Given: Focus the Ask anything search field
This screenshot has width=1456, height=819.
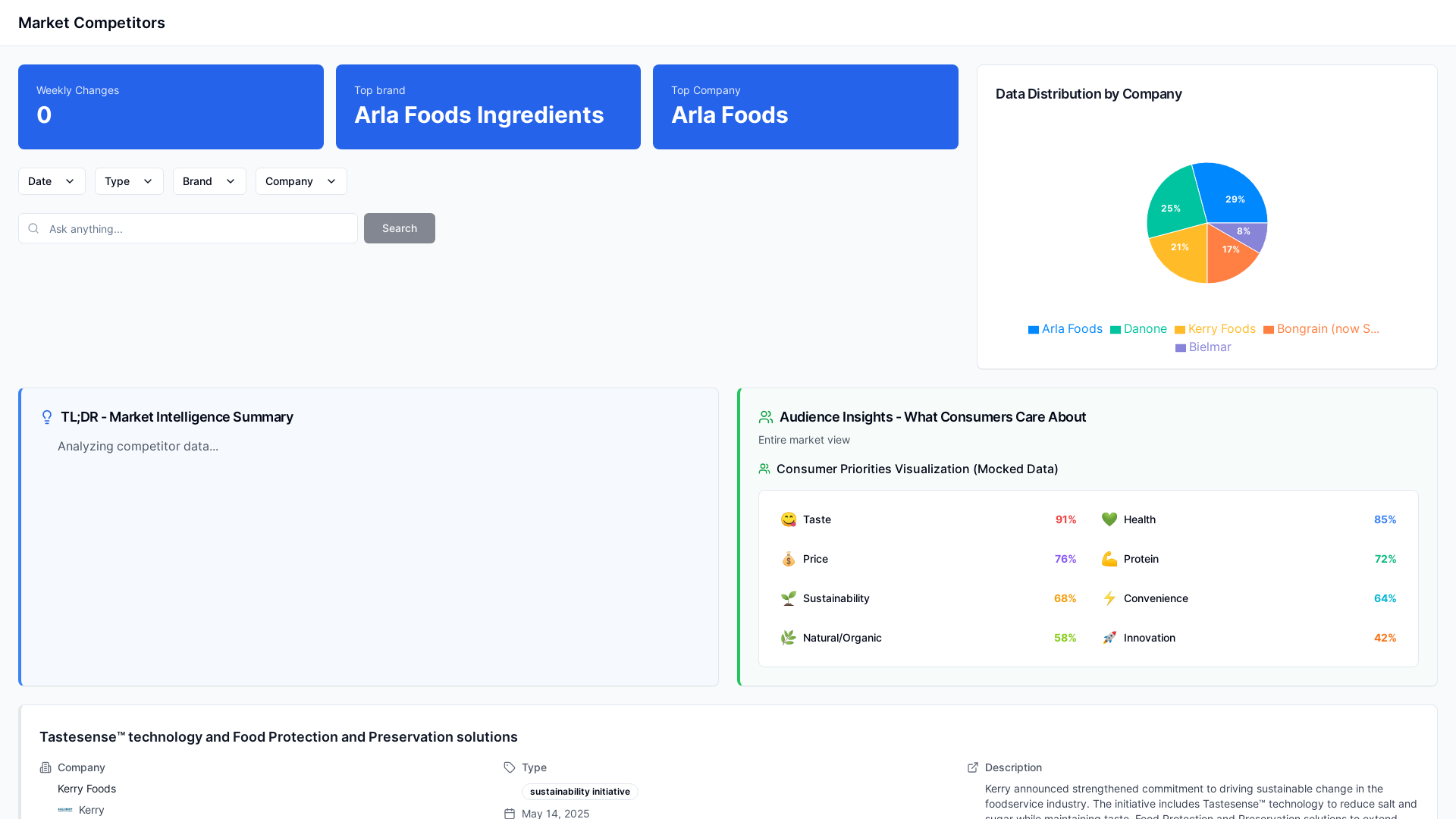Looking at the screenshot, I should 188,228.
